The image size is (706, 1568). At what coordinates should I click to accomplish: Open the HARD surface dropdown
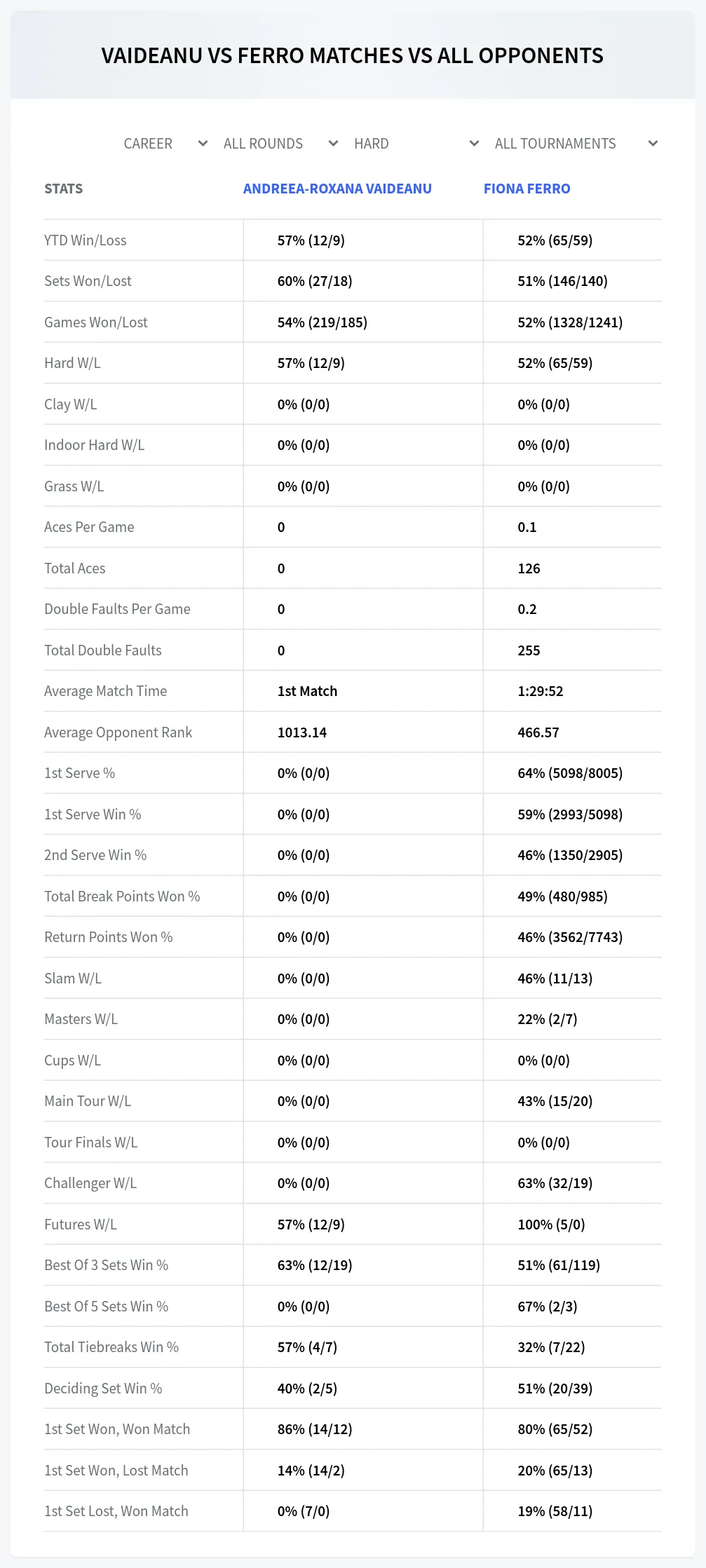tap(416, 144)
